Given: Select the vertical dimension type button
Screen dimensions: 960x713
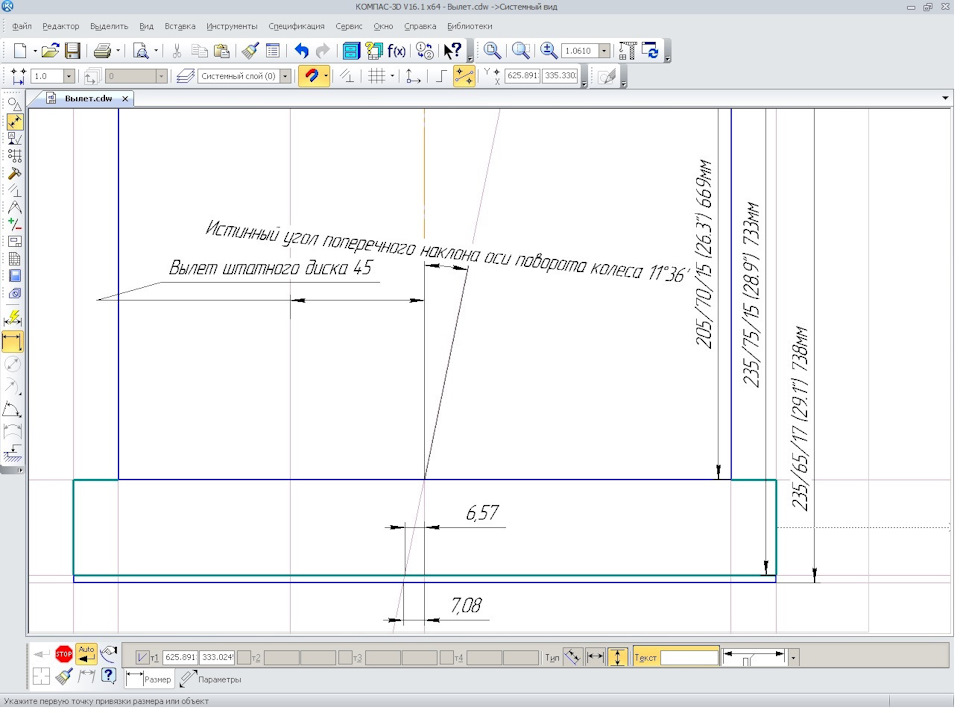Looking at the screenshot, I should tap(618, 657).
